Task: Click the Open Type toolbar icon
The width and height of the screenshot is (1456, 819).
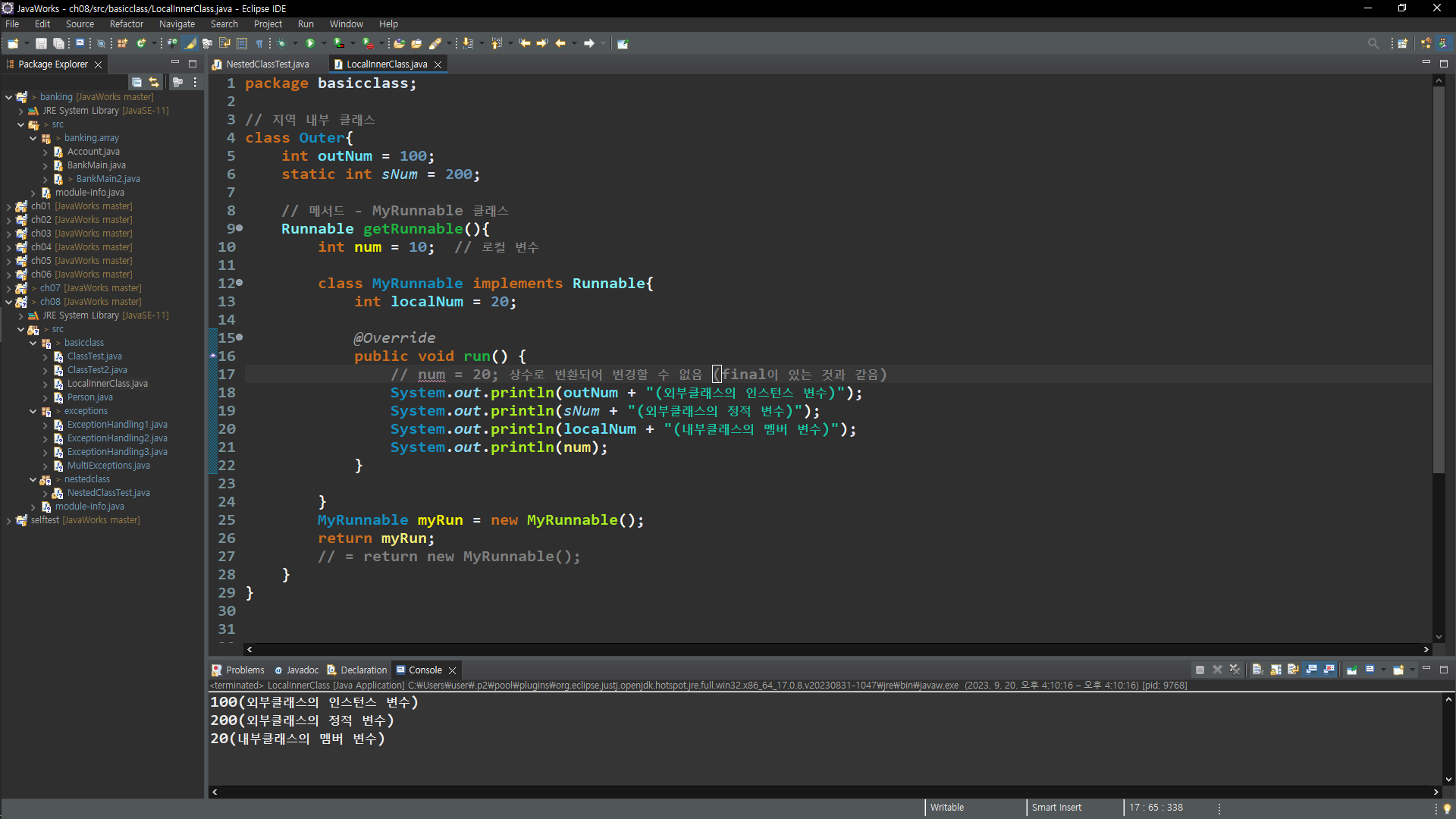Action: point(399,43)
